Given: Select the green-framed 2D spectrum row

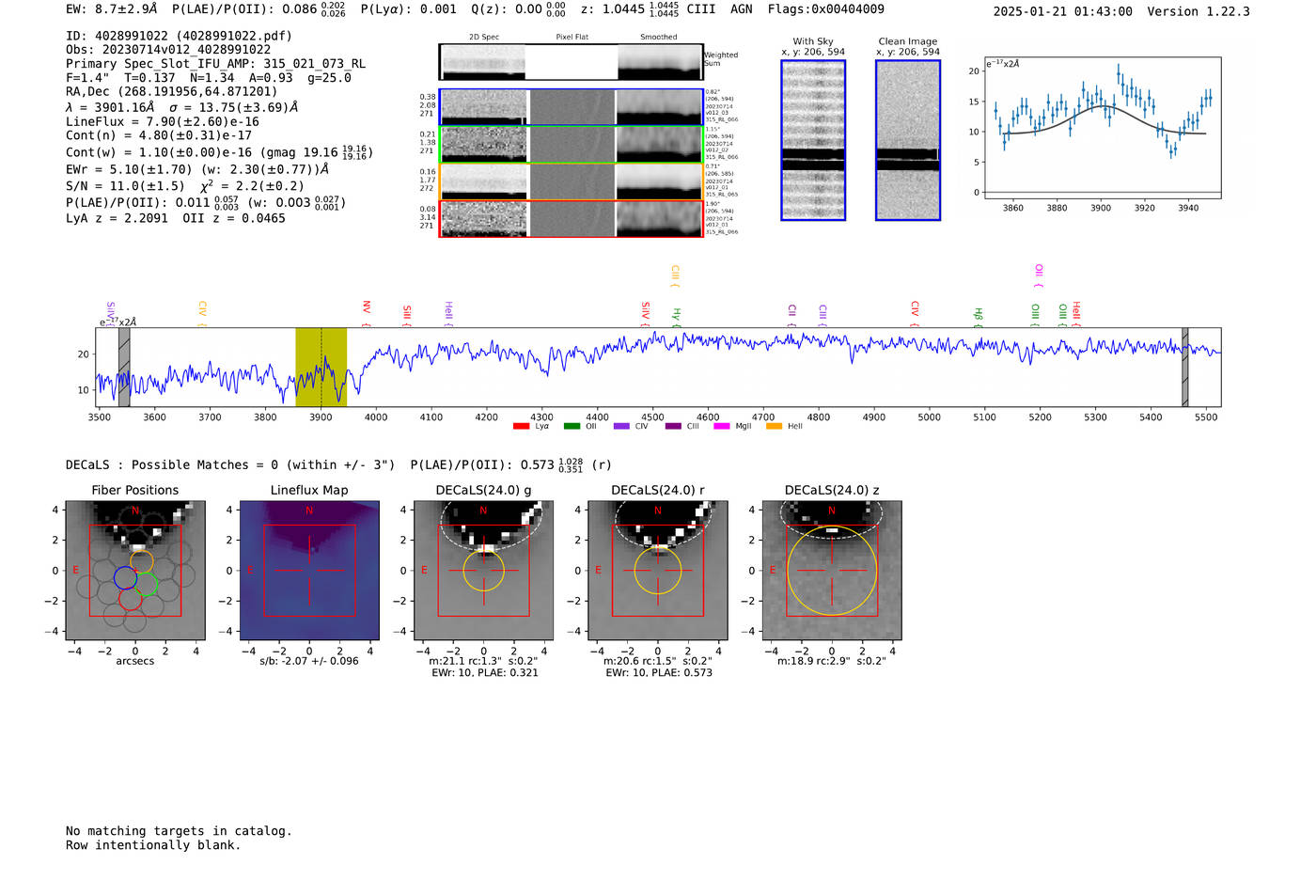Looking at the screenshot, I should pyautogui.click(x=572, y=144).
